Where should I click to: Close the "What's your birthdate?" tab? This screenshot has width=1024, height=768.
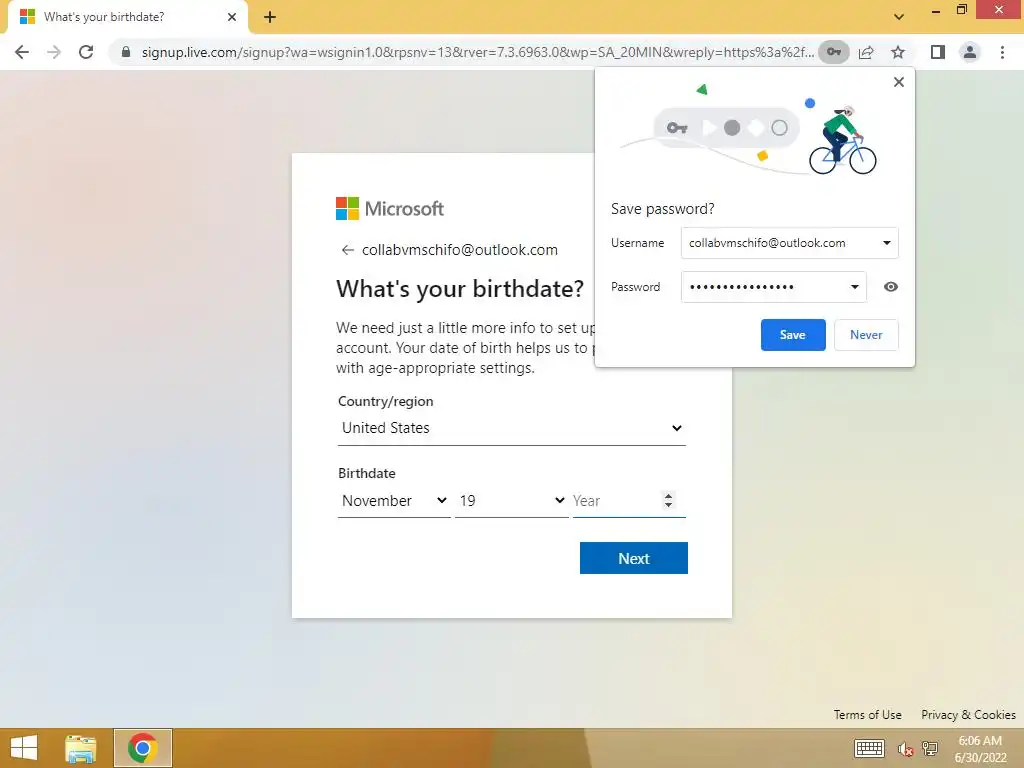231,17
